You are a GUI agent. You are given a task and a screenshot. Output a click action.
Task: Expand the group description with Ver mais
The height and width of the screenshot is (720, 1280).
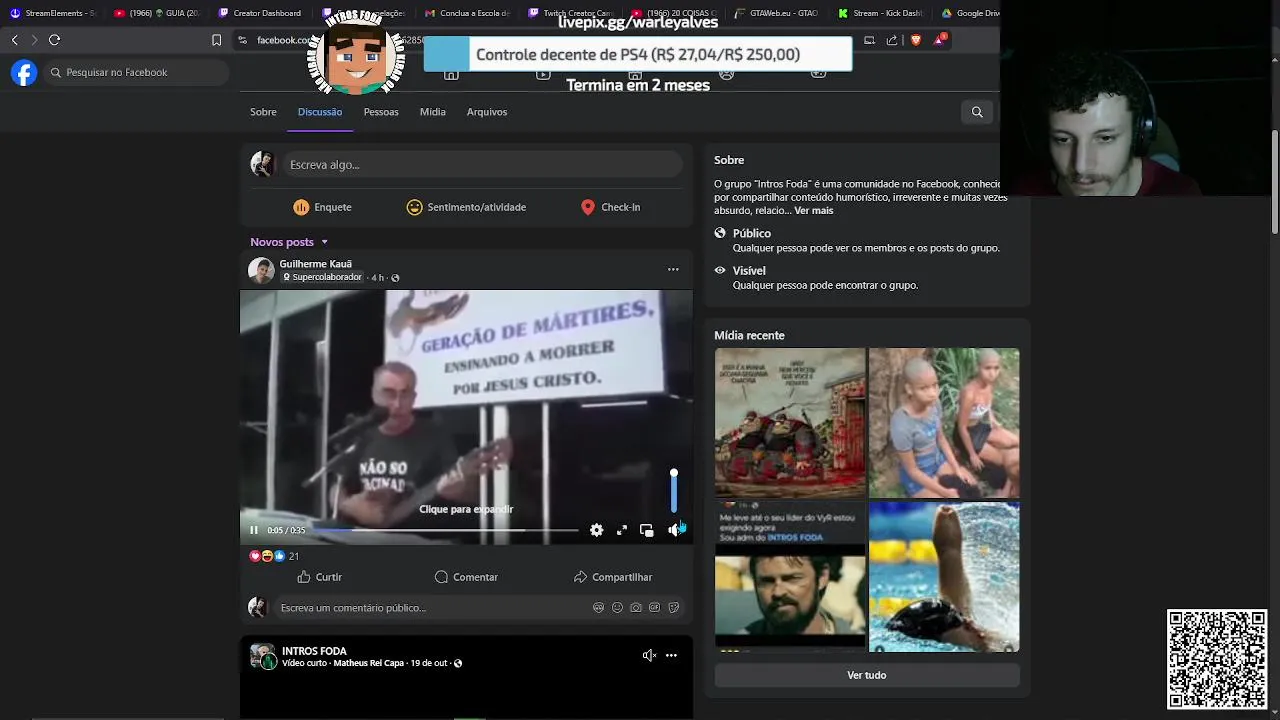813,211
